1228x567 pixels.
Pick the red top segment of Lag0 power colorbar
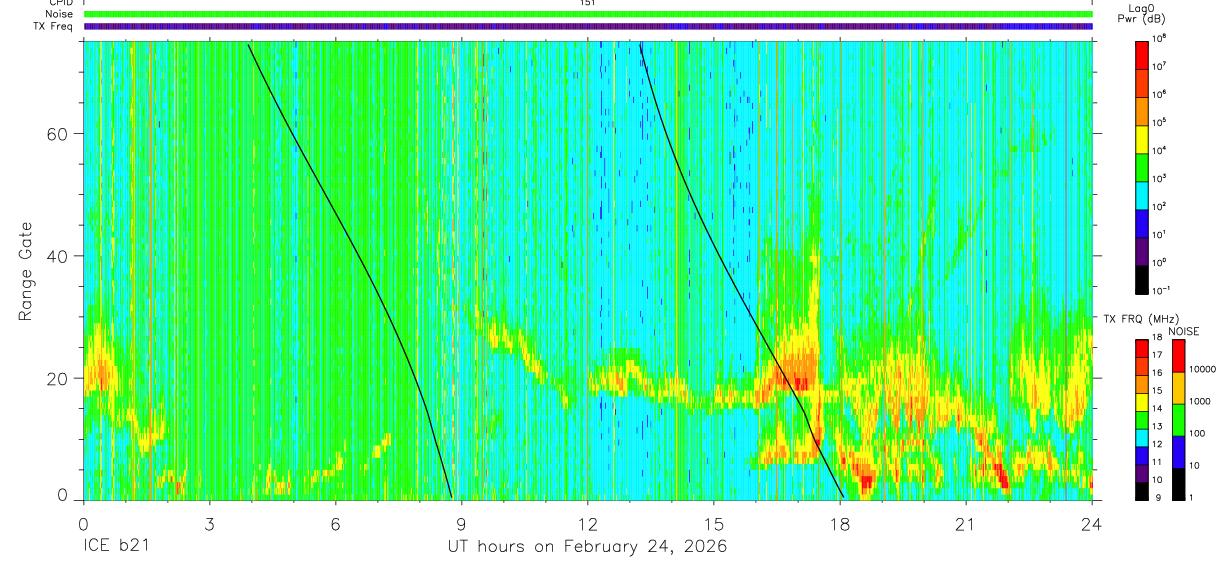click(1143, 53)
